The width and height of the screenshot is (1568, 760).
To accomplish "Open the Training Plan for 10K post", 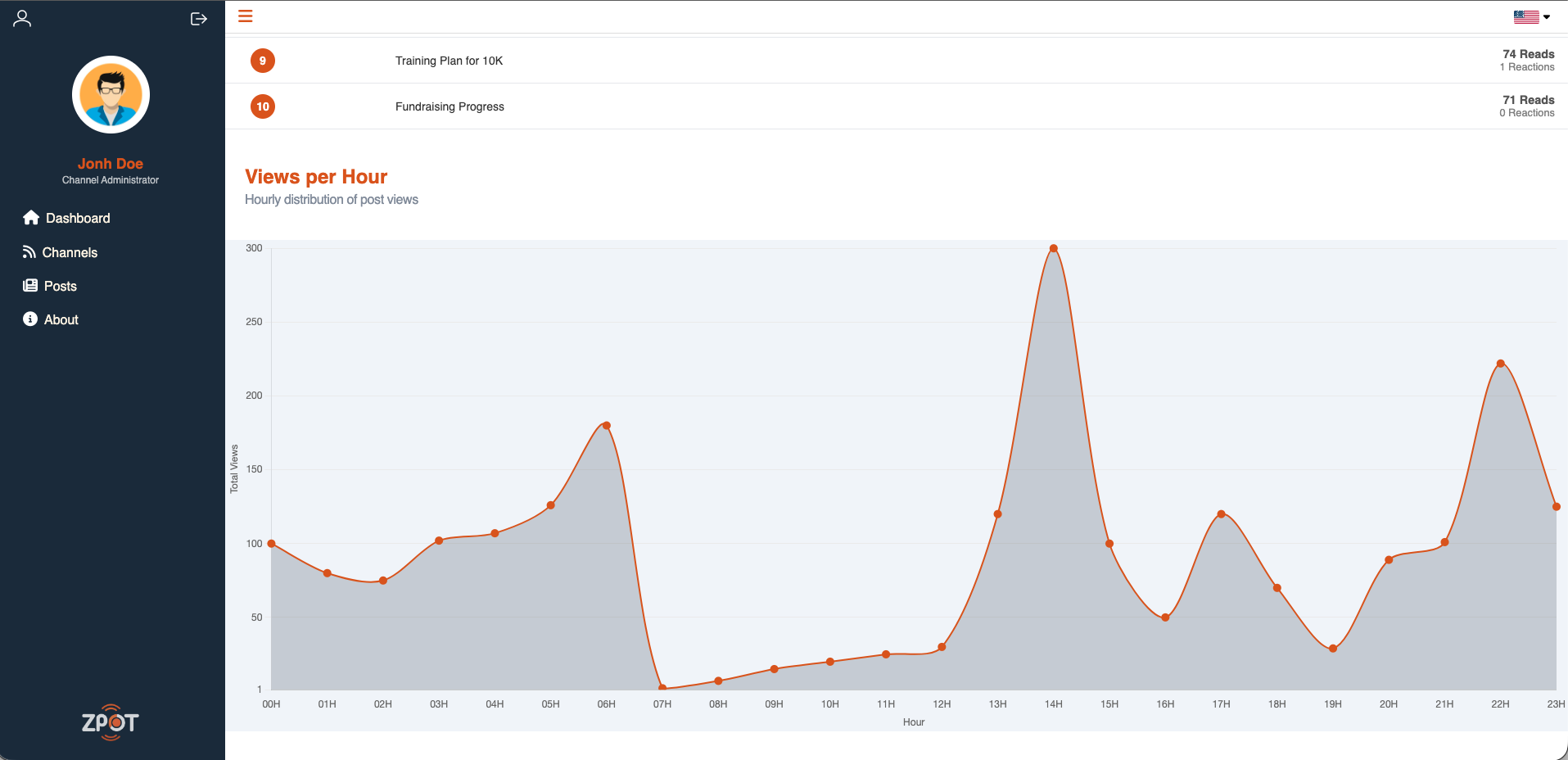I will pos(449,61).
